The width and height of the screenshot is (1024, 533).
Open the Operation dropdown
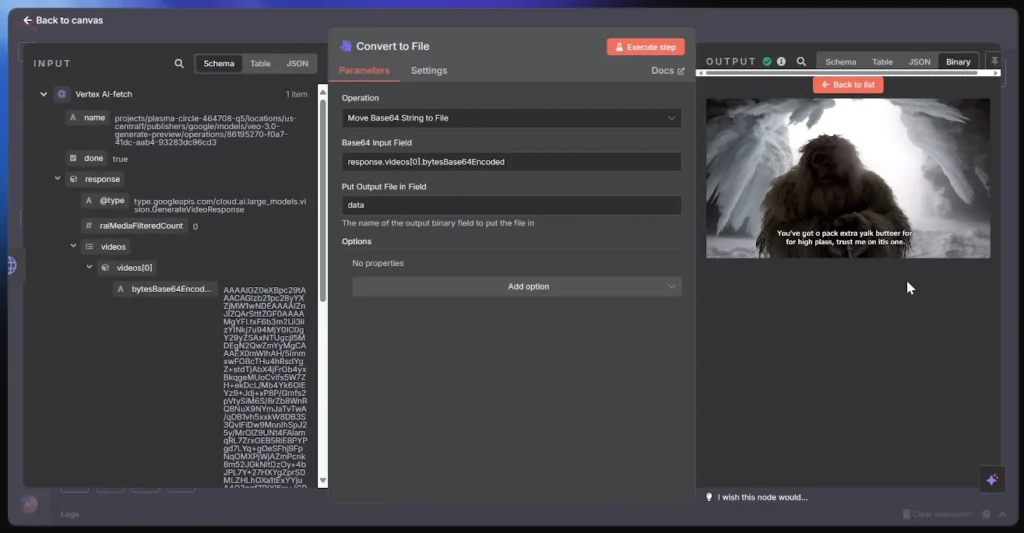click(511, 118)
